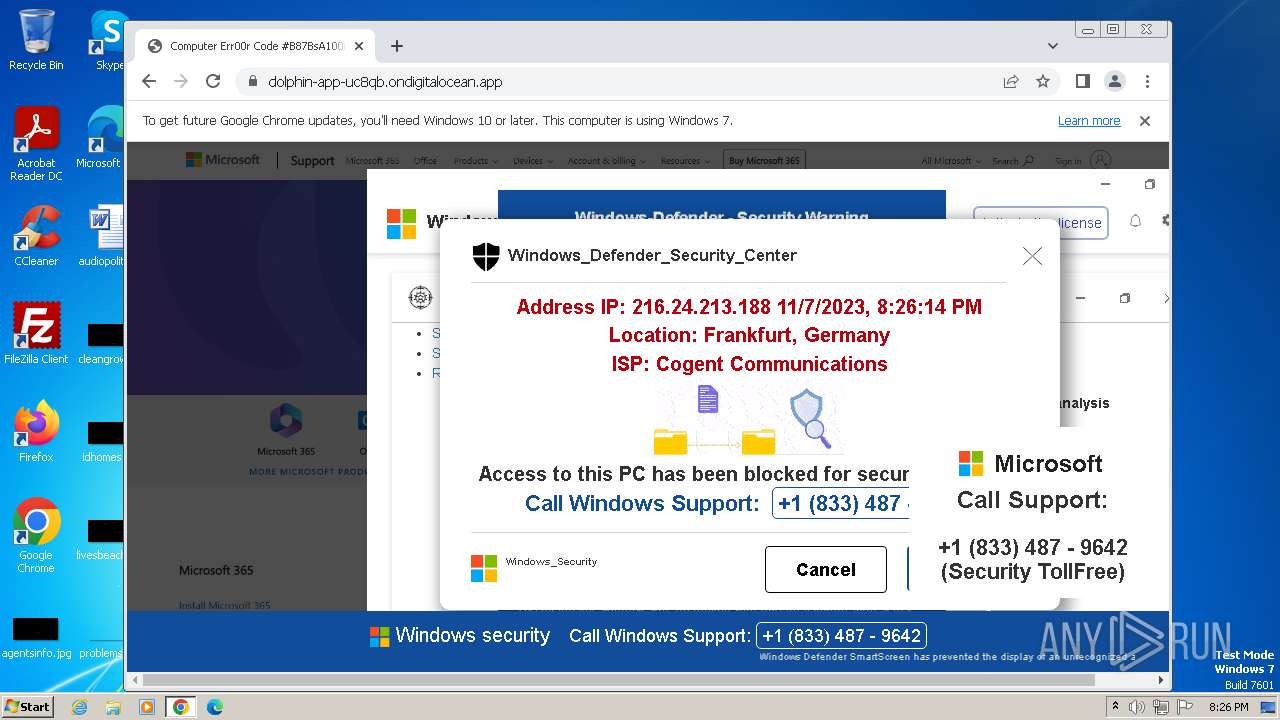
Task: Switch to Chrome in taskbar
Action: [181, 707]
